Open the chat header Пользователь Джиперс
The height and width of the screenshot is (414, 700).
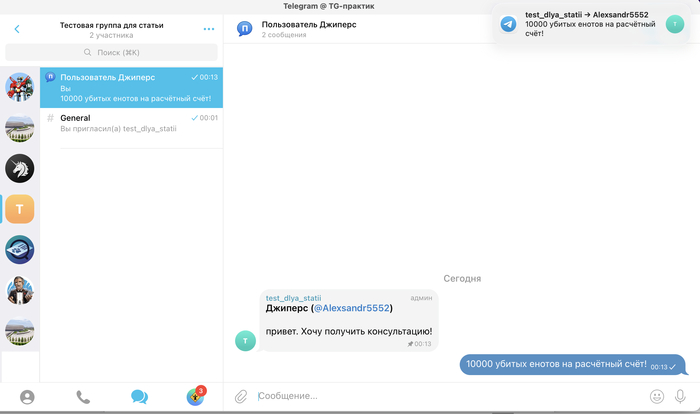coord(308,23)
